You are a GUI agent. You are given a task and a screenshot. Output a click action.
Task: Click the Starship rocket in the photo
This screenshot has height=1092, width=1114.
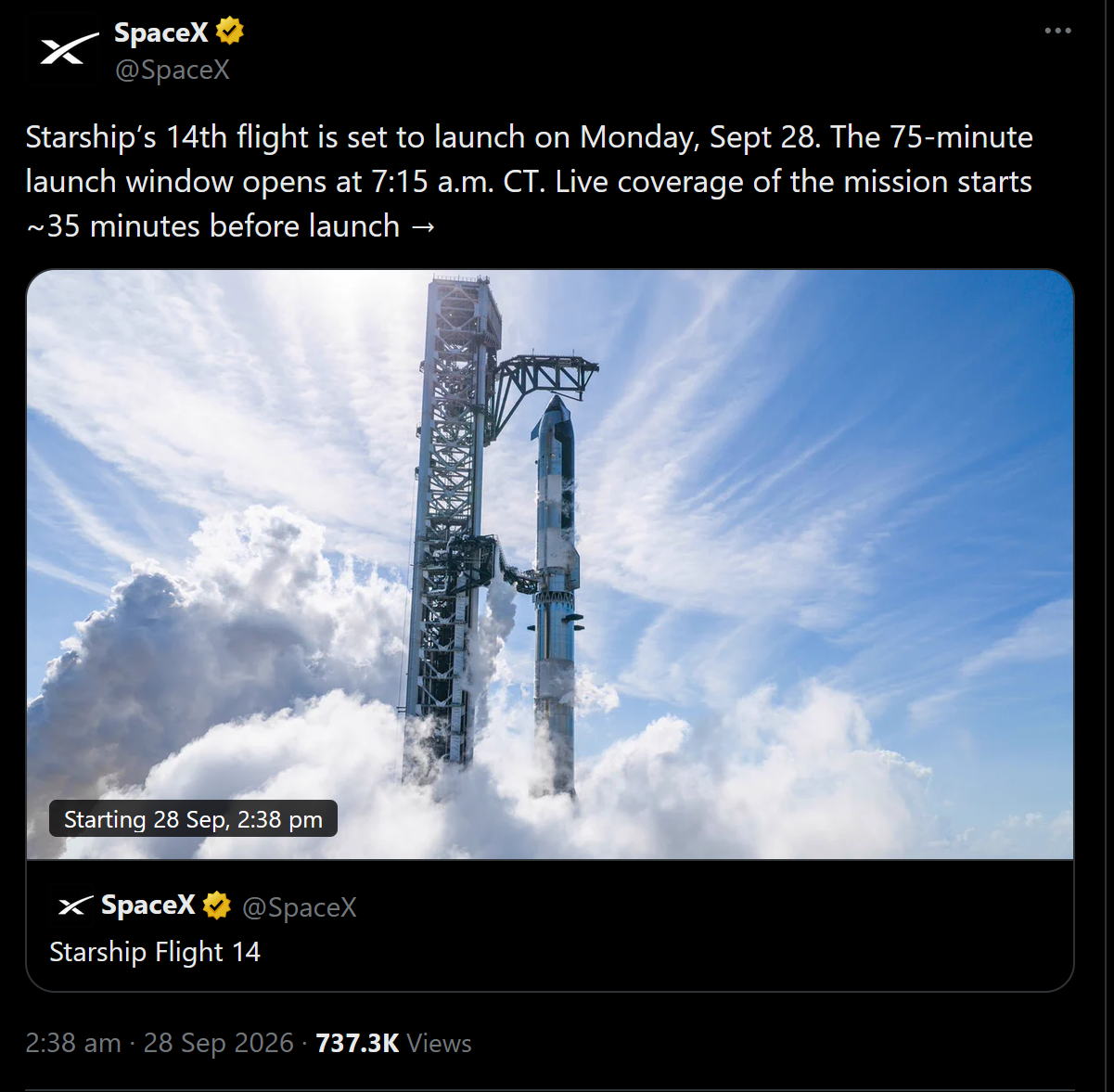555,594
